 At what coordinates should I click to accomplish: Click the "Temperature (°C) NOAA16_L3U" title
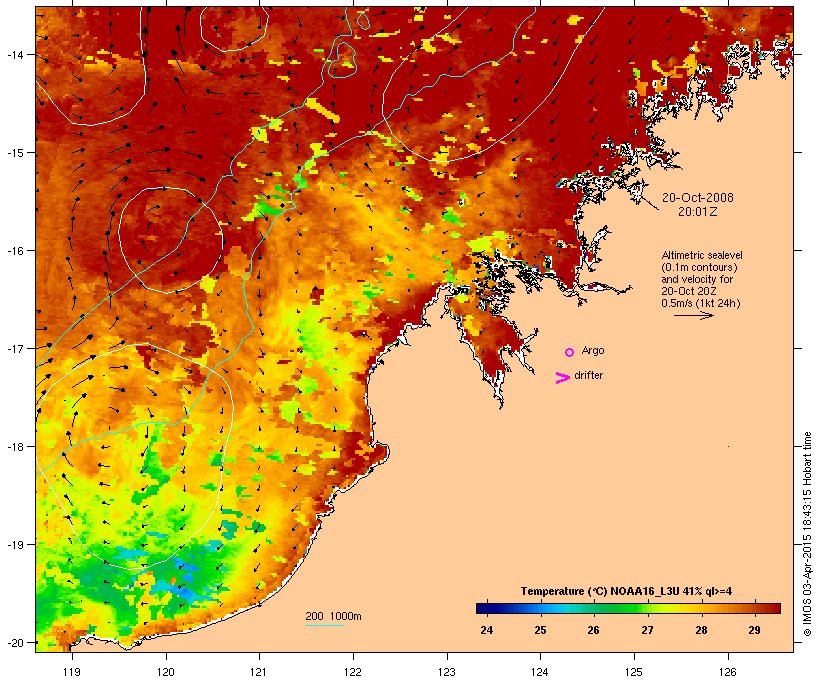[x=600, y=591]
